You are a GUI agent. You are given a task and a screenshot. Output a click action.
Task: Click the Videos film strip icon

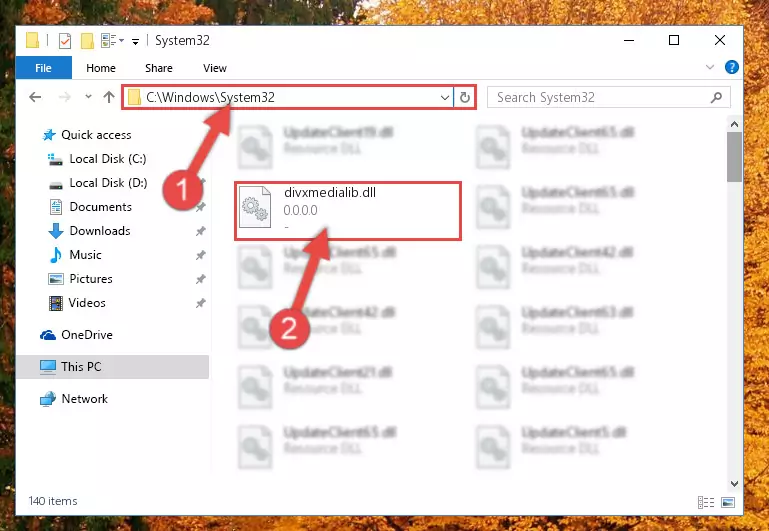pyautogui.click(x=55, y=303)
